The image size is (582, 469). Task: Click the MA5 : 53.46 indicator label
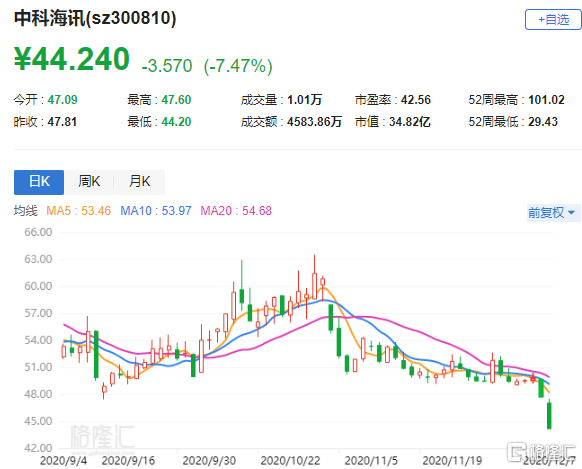pyautogui.click(x=78, y=211)
